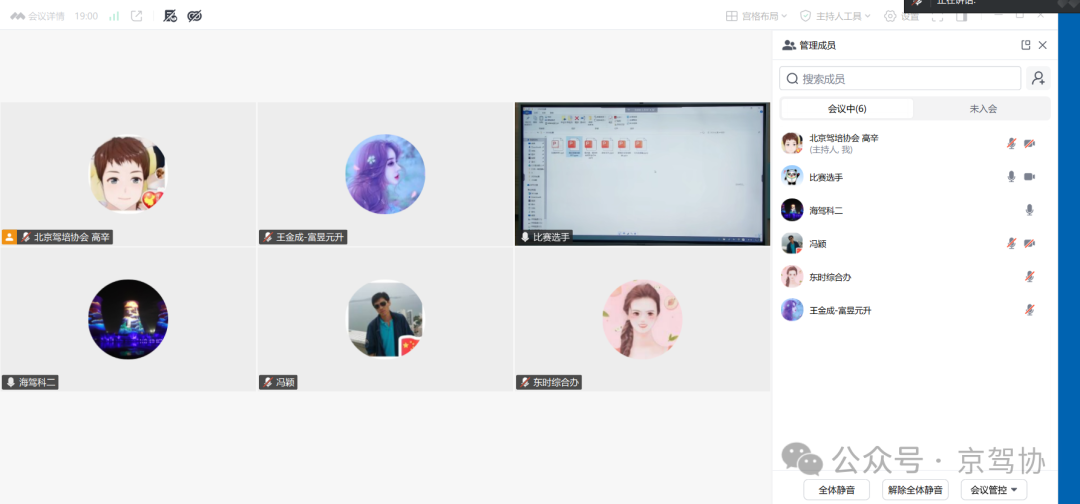This screenshot has width=1080, height=504.
Task: Unmute 王金成-富昱元升 microphone in list
Action: point(1030,310)
